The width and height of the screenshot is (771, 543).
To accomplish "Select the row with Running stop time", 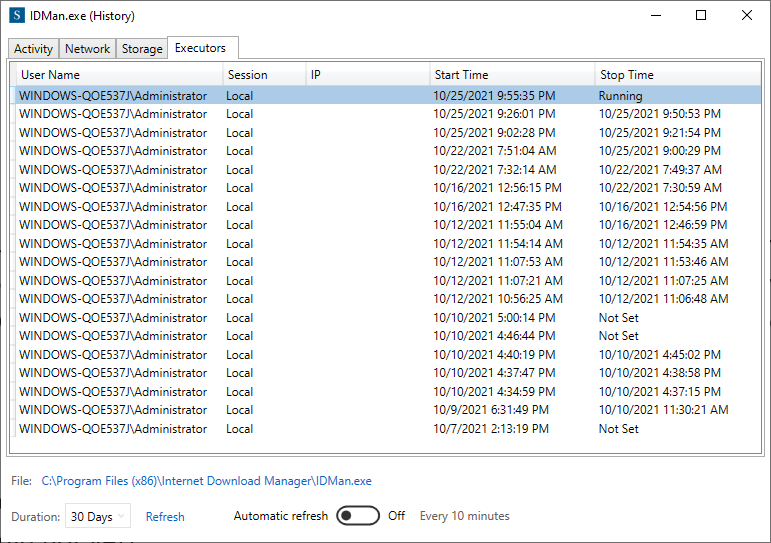I will 387,95.
